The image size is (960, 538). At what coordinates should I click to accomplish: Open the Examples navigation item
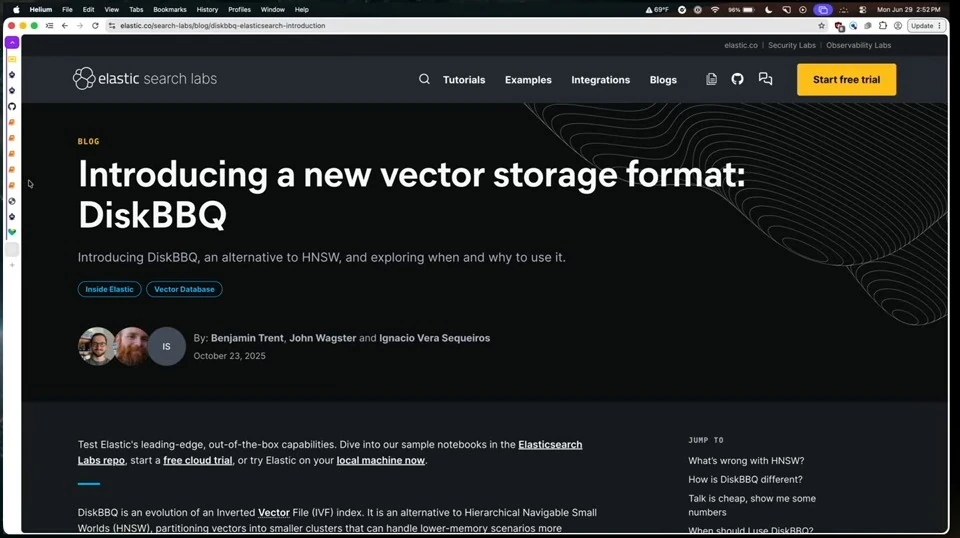[x=528, y=80]
